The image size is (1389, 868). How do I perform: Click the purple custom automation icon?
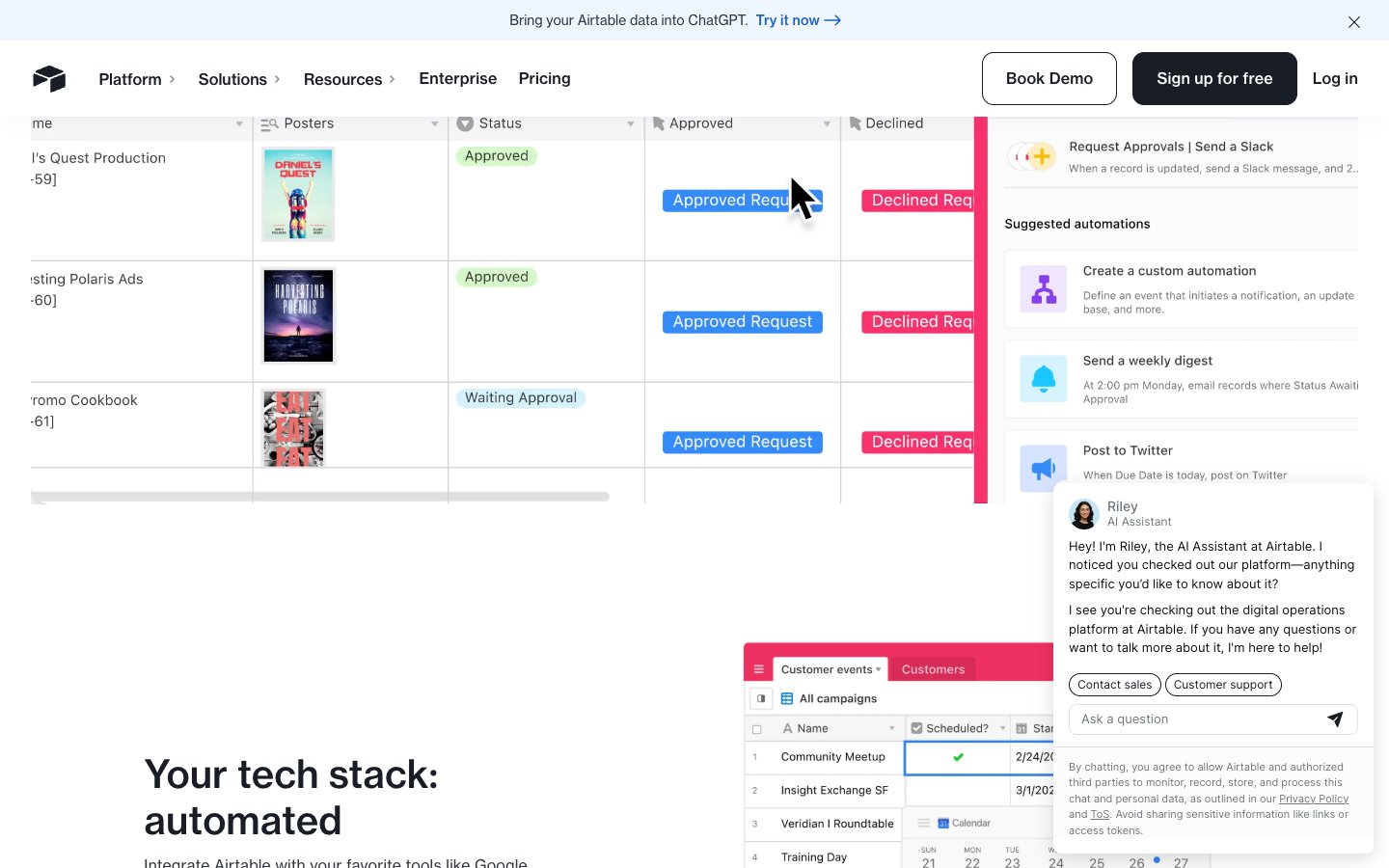pos(1044,289)
